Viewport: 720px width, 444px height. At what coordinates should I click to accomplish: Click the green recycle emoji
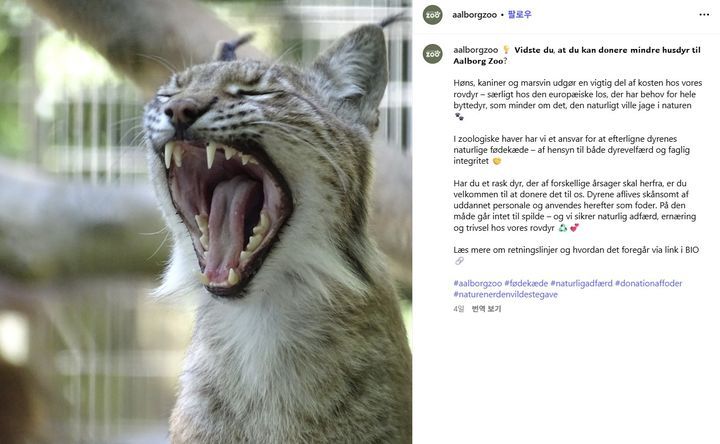[562, 228]
